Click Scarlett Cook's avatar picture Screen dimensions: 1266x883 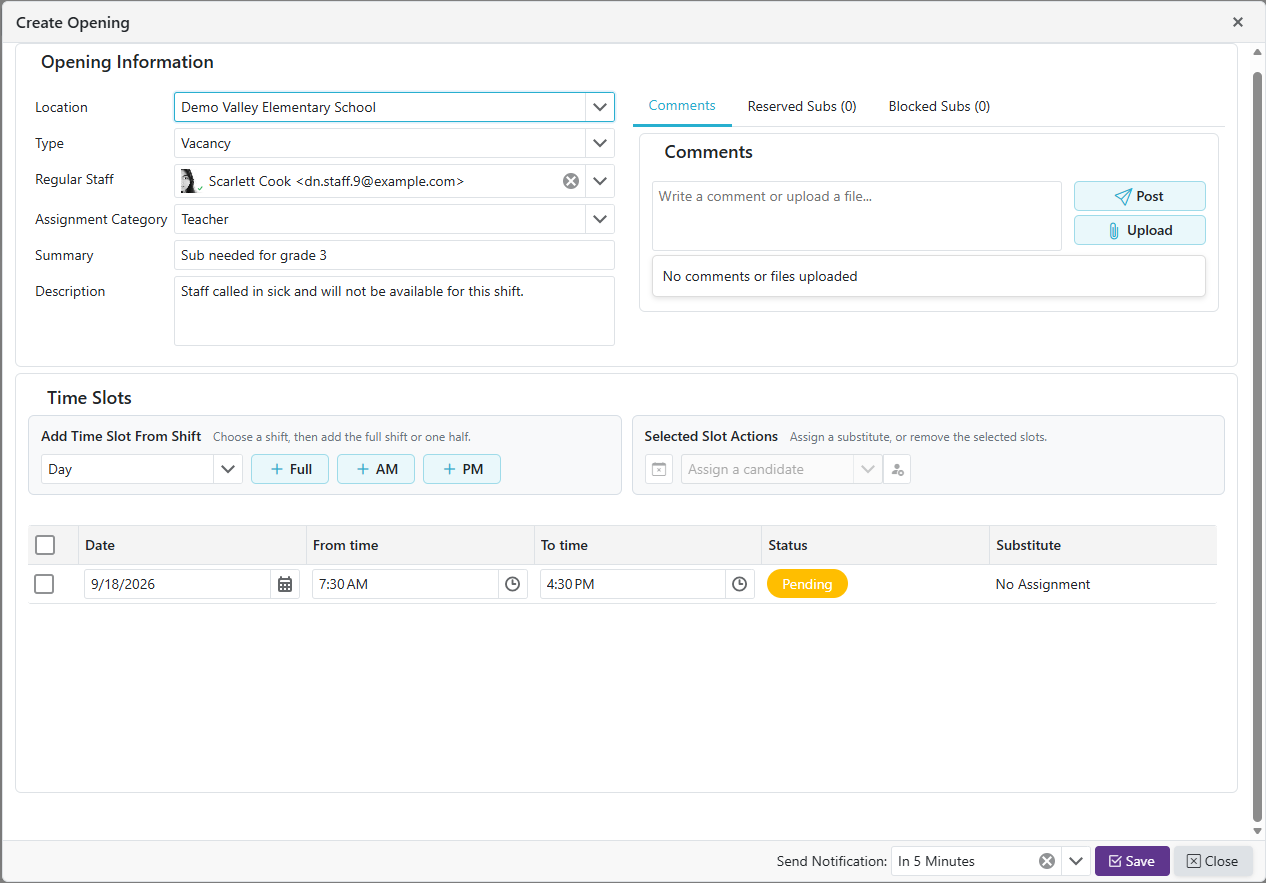(x=190, y=181)
